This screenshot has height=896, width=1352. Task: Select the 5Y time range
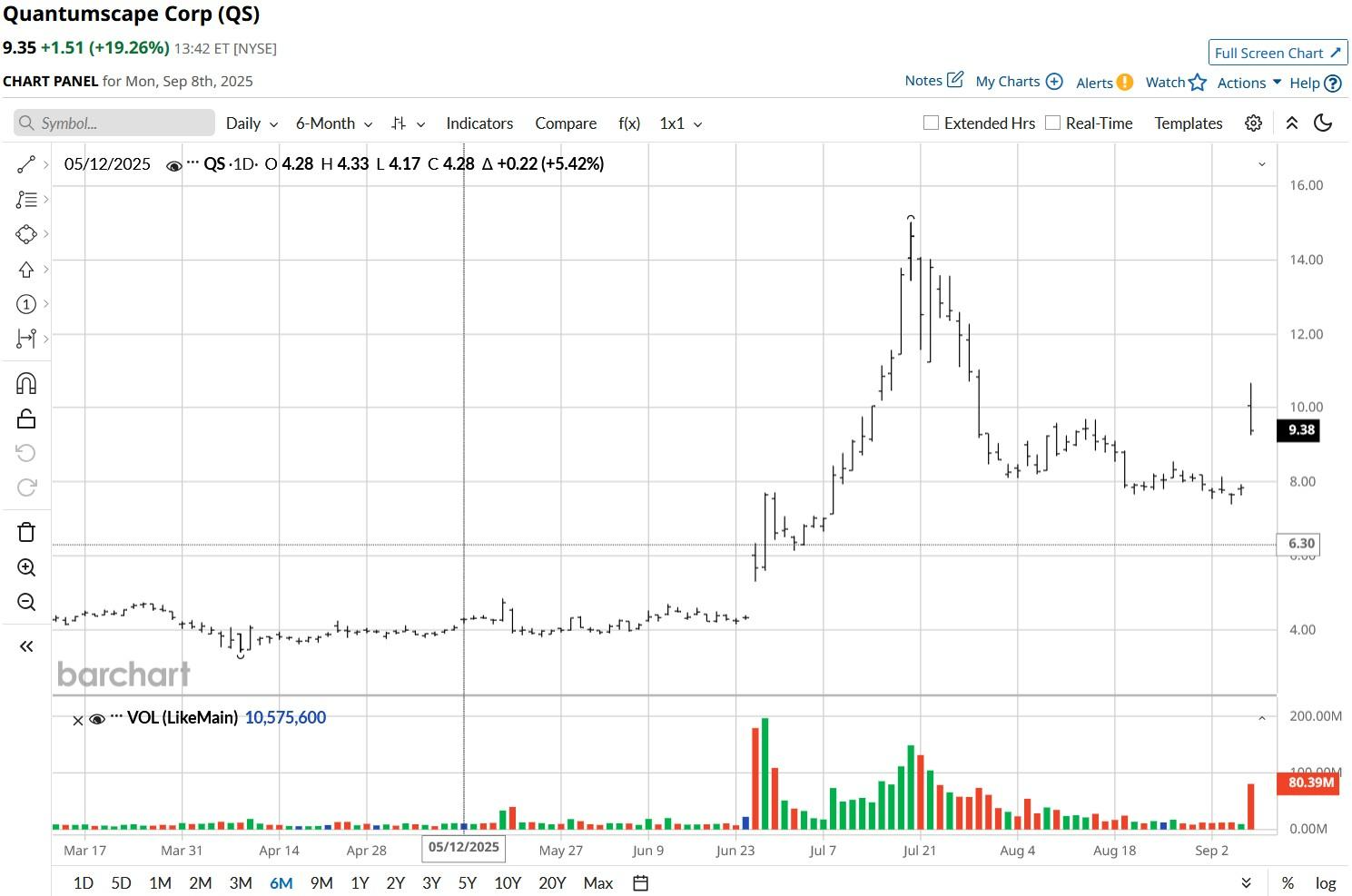[468, 883]
